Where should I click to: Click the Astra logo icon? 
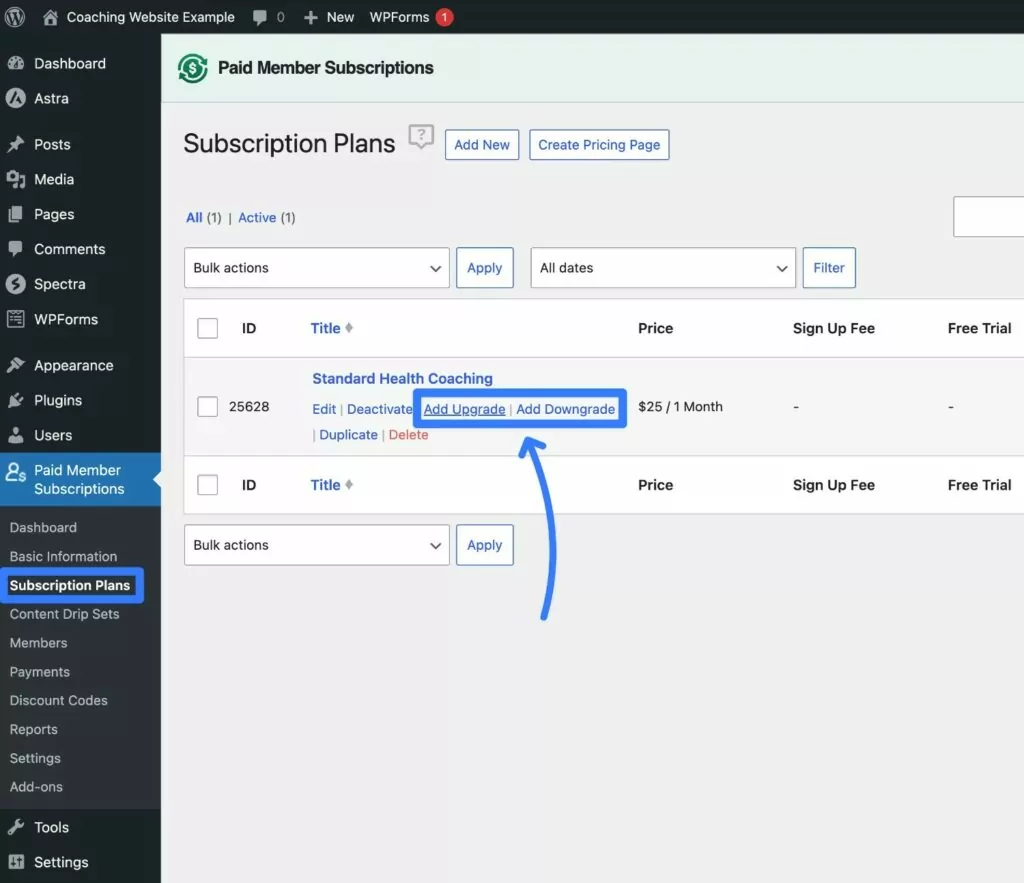tap(16, 99)
